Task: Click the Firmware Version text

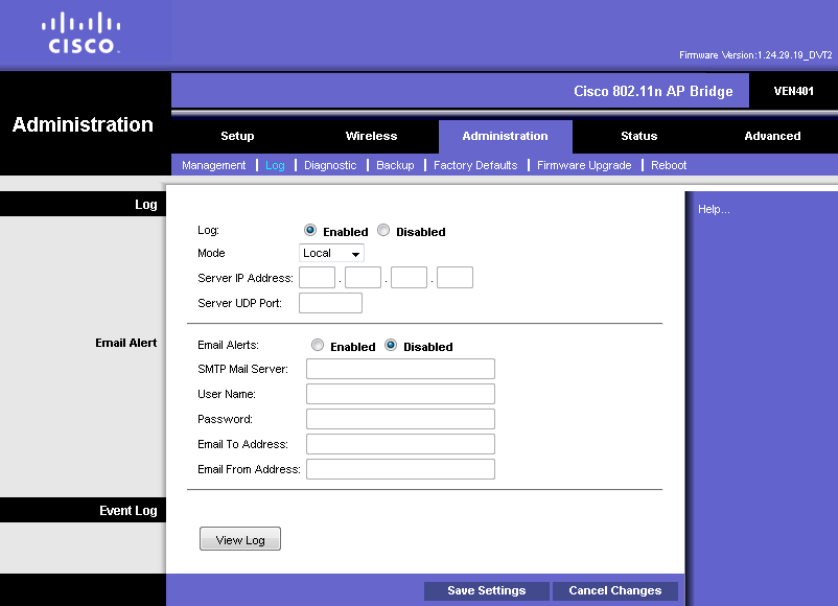Action: pyautogui.click(x=755, y=55)
